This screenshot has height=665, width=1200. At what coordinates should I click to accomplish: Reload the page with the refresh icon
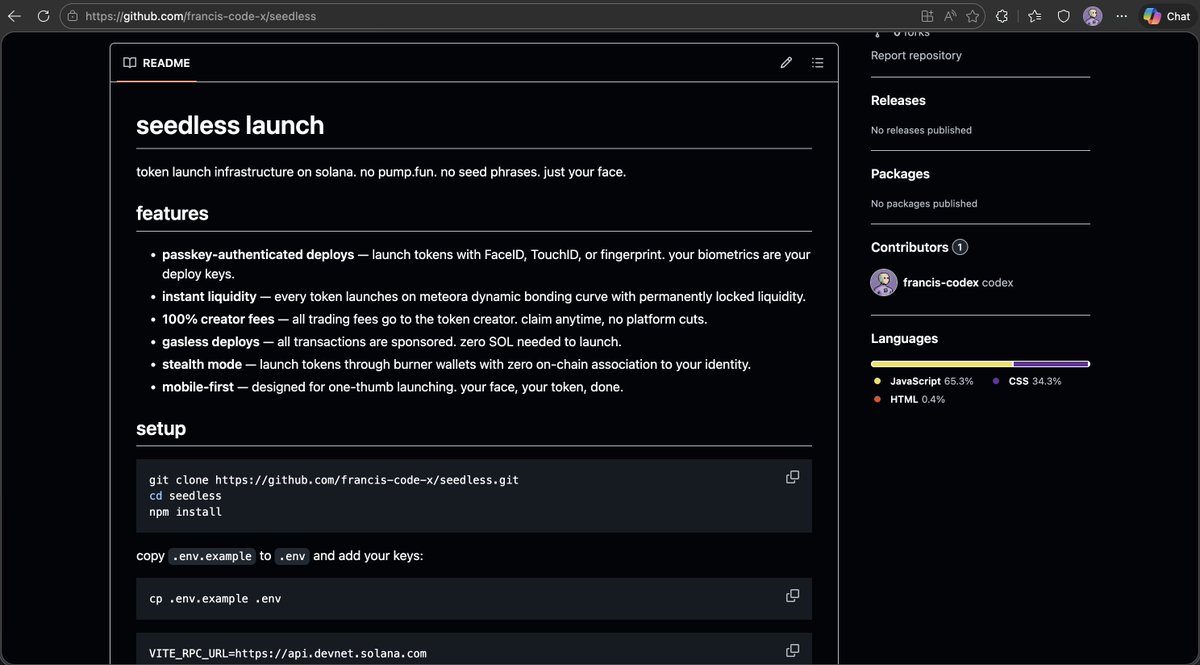pyautogui.click(x=43, y=16)
